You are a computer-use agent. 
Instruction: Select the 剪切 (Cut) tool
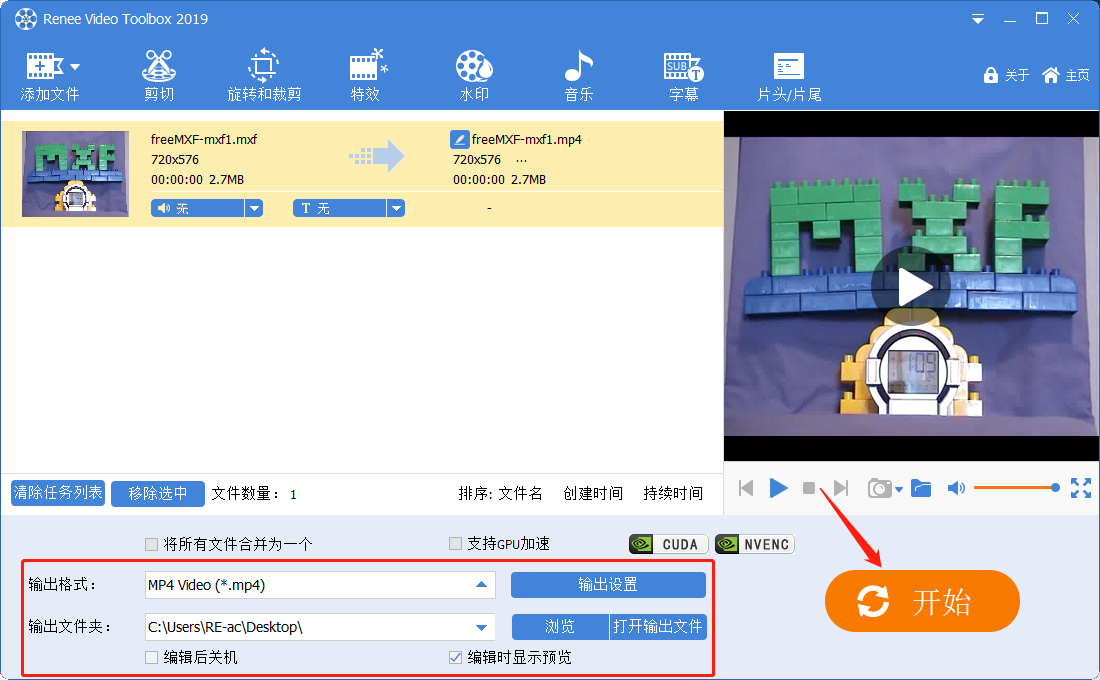point(157,72)
